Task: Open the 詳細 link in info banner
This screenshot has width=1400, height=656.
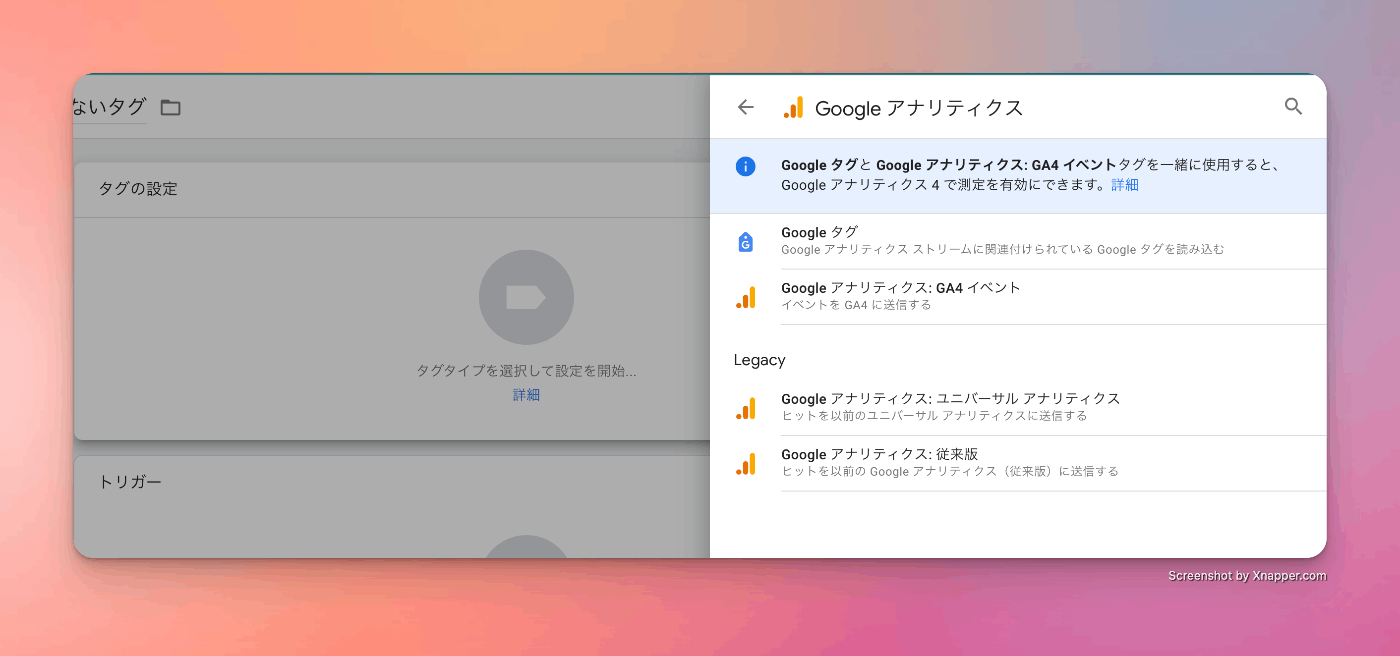Action: point(1125,185)
